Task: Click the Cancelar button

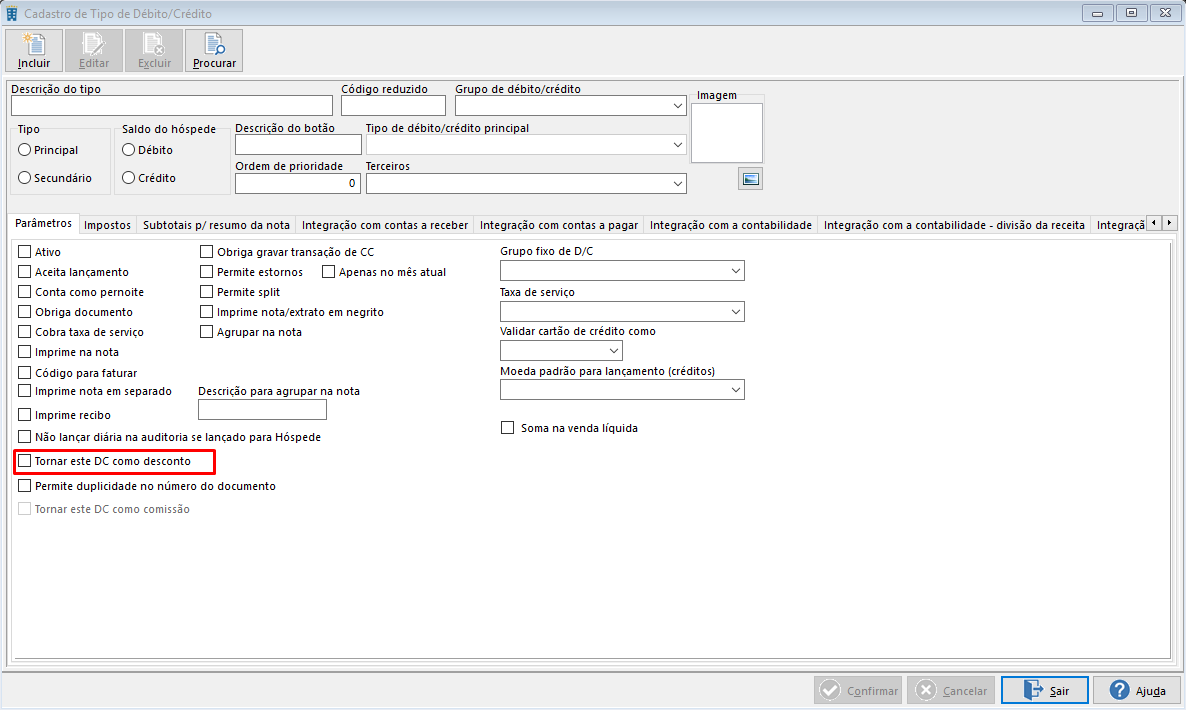Action: (952, 690)
